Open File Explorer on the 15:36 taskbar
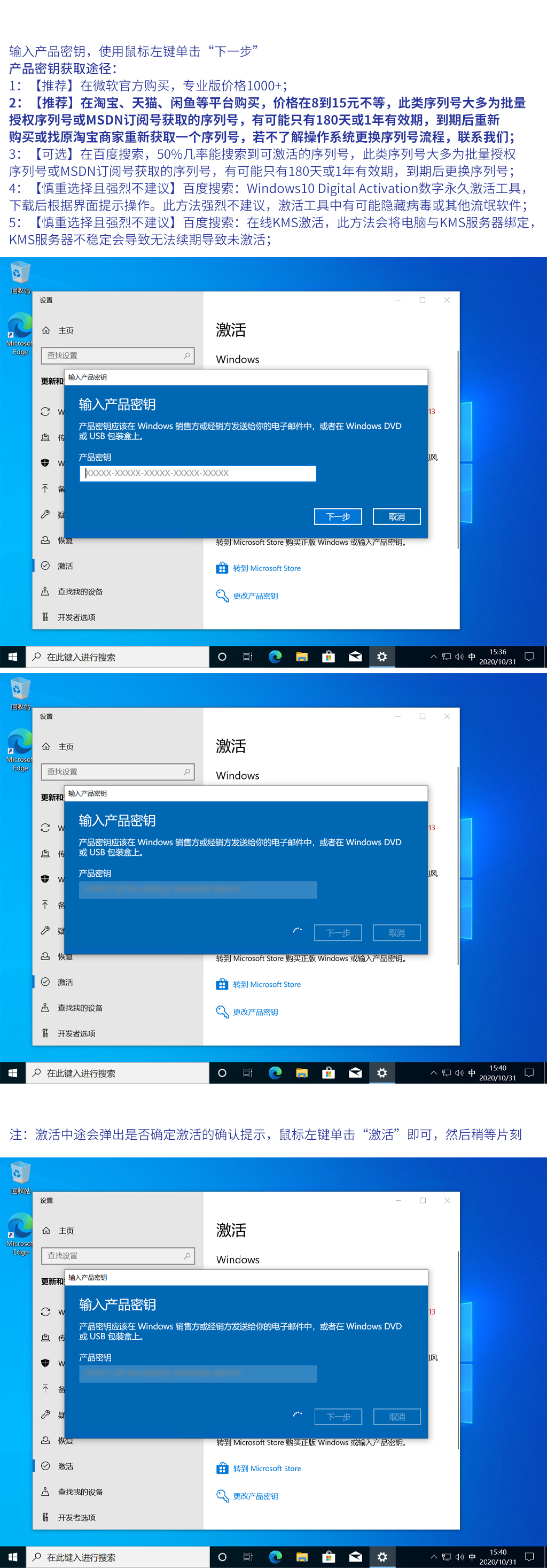 tap(302, 657)
